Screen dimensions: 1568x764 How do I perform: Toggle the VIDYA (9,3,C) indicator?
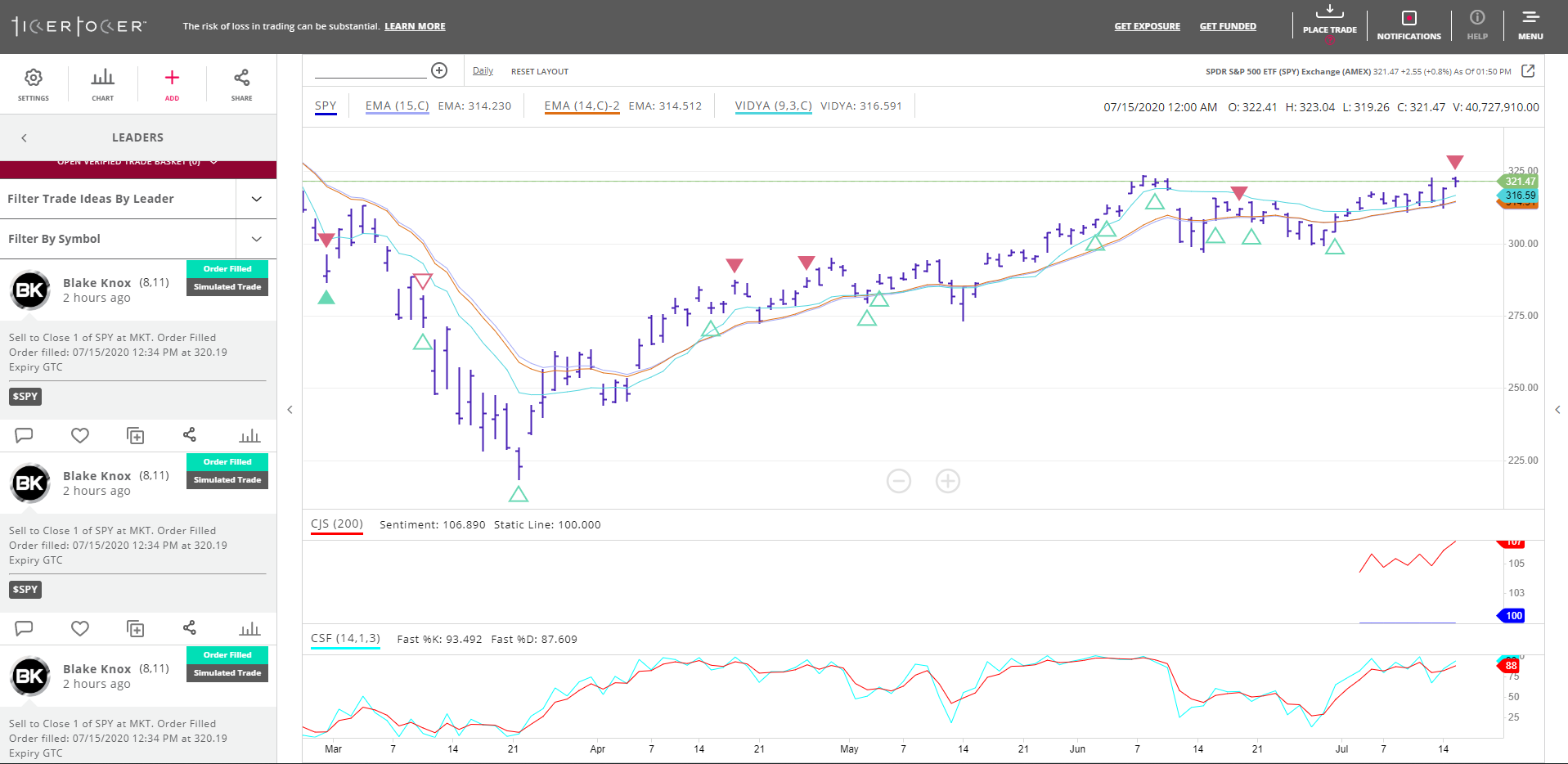(772, 106)
